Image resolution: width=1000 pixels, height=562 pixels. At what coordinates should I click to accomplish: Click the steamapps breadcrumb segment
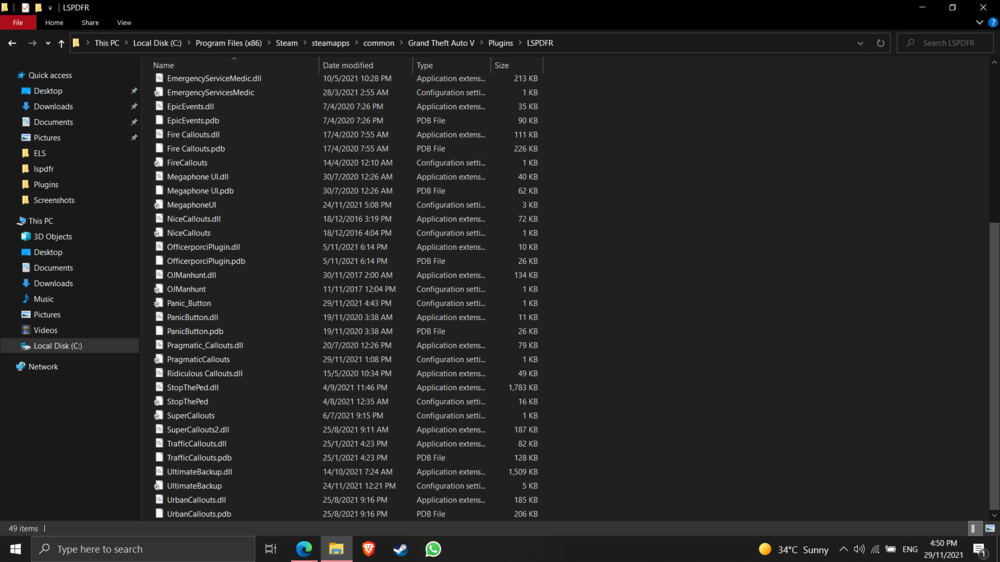tap(330, 43)
